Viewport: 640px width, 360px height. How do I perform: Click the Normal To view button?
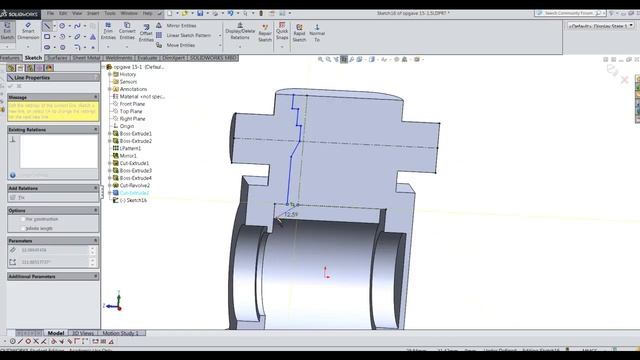tap(317, 33)
